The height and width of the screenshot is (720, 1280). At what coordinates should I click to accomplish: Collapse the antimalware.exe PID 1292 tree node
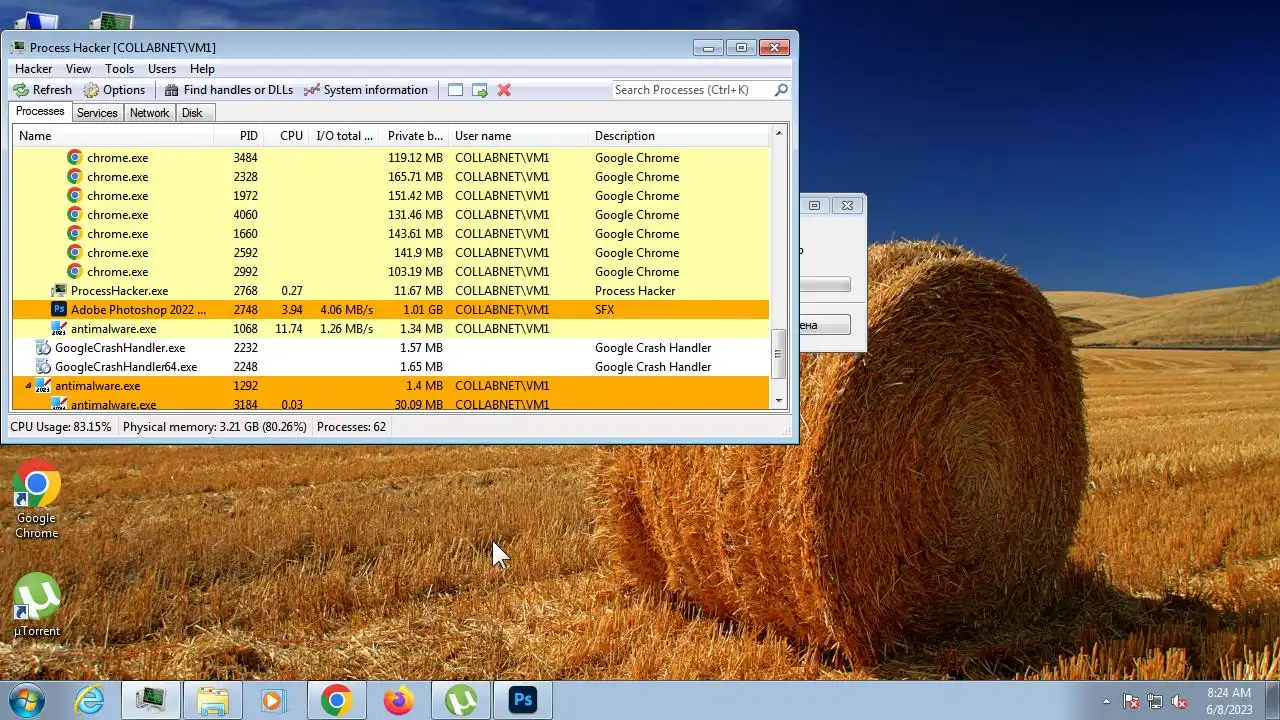click(28, 386)
